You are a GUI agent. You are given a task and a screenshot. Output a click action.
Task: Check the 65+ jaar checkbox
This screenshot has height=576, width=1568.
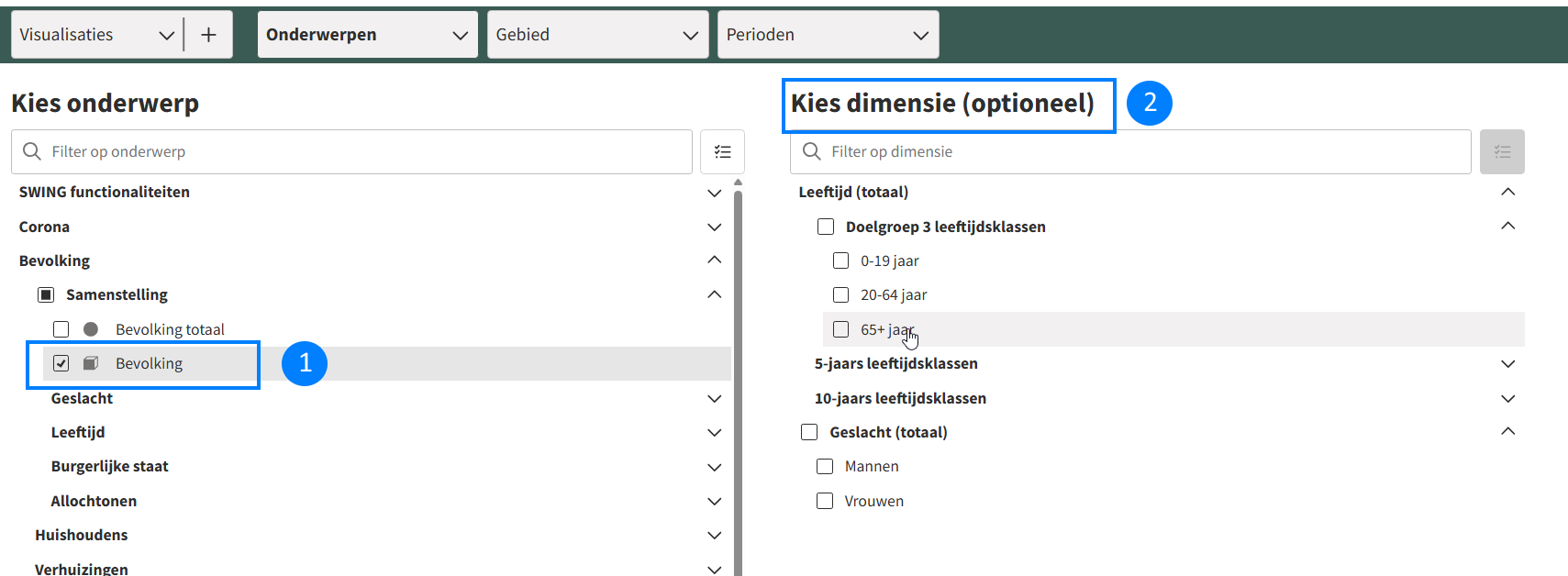pos(840,329)
